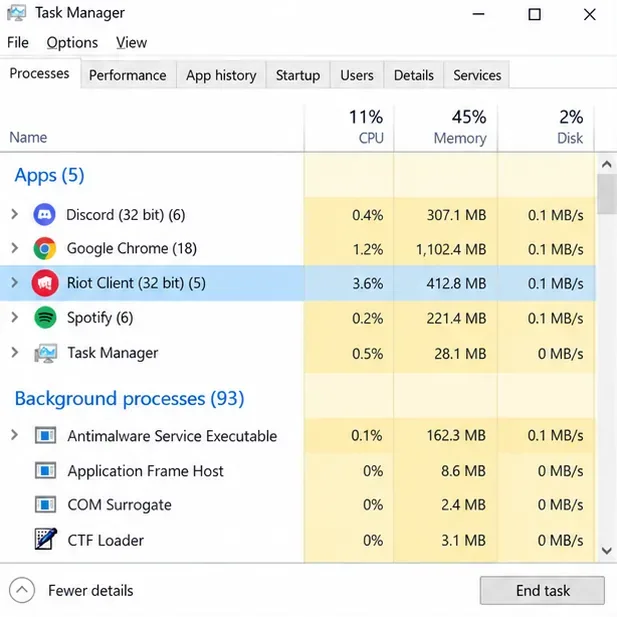
Task: Select the Apps (5) group header
Action: pos(49,175)
